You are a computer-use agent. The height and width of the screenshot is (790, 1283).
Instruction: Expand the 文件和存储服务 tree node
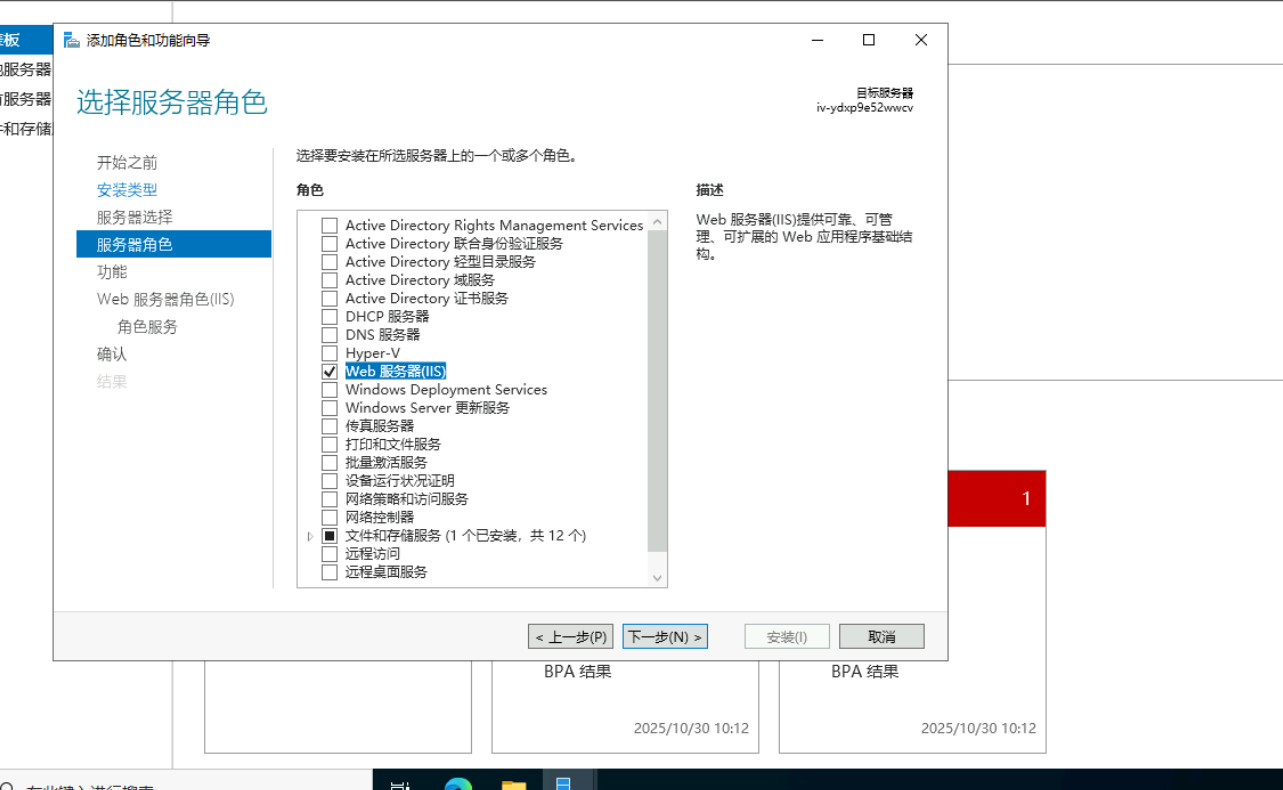click(x=311, y=536)
